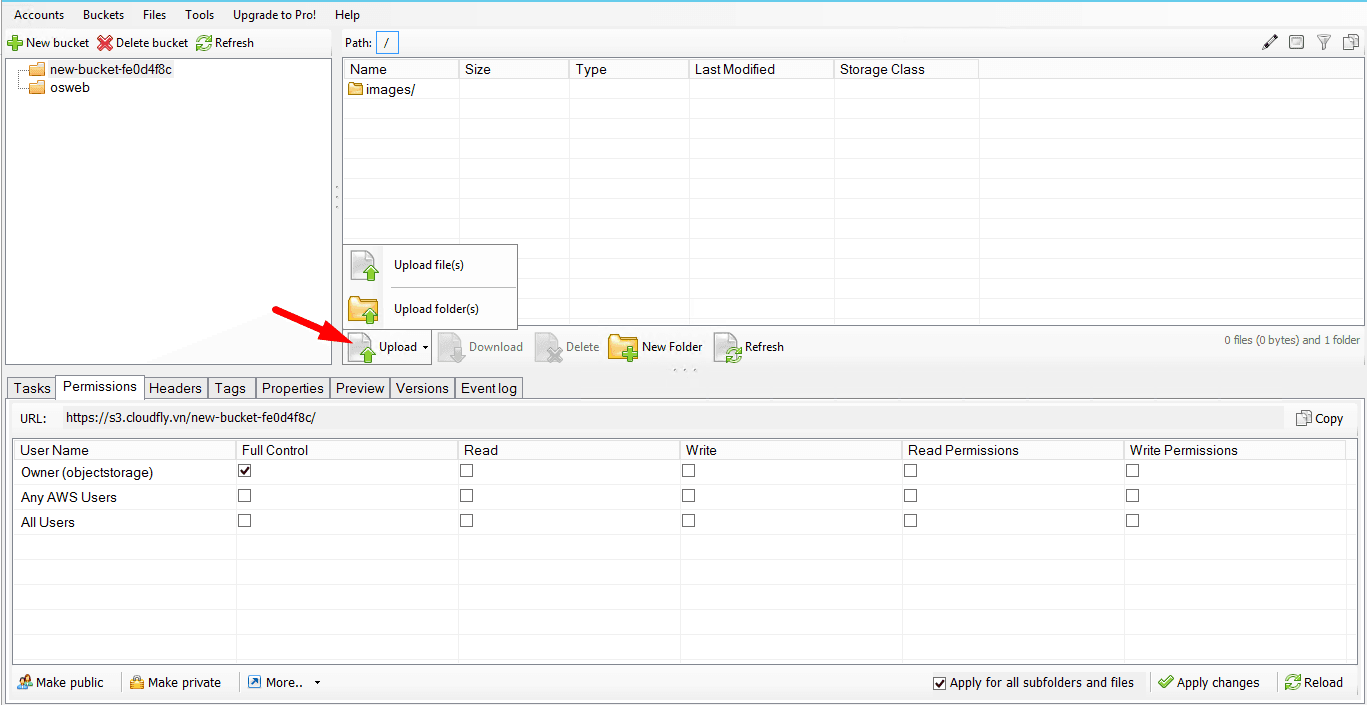This screenshot has width=1367, height=705.
Task: Click the Apply changes checkmark icon
Action: point(1166,682)
